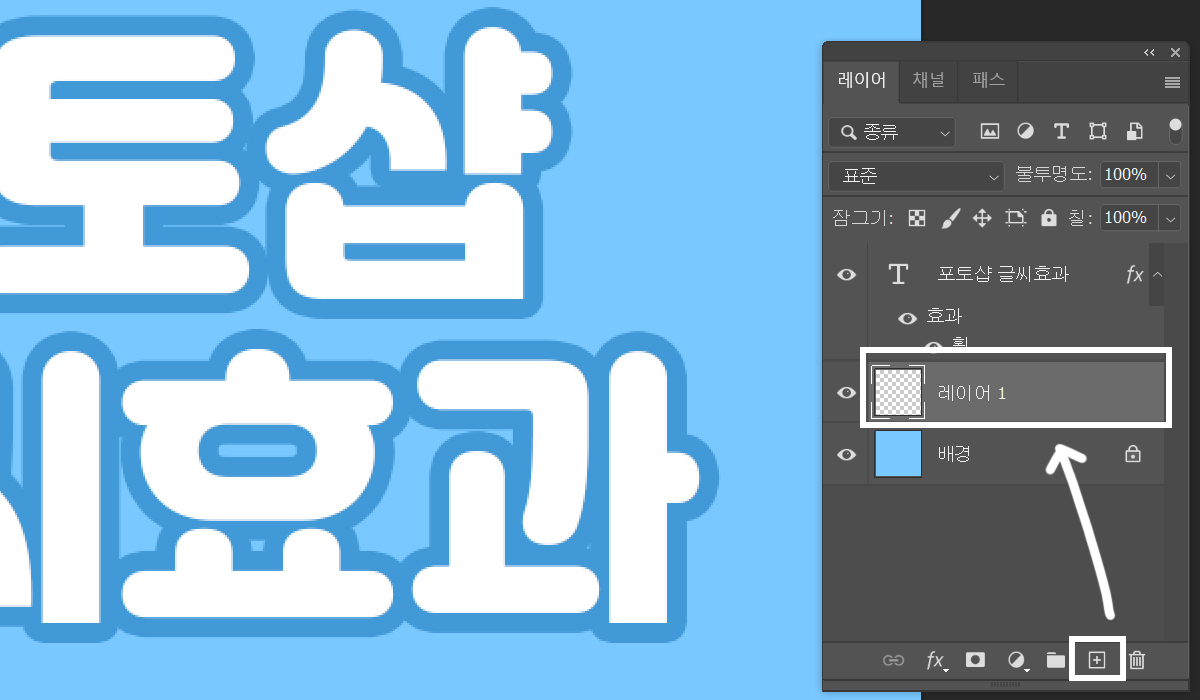Filter layers by pixel layer icon
1200x700 pixels.
click(990, 131)
